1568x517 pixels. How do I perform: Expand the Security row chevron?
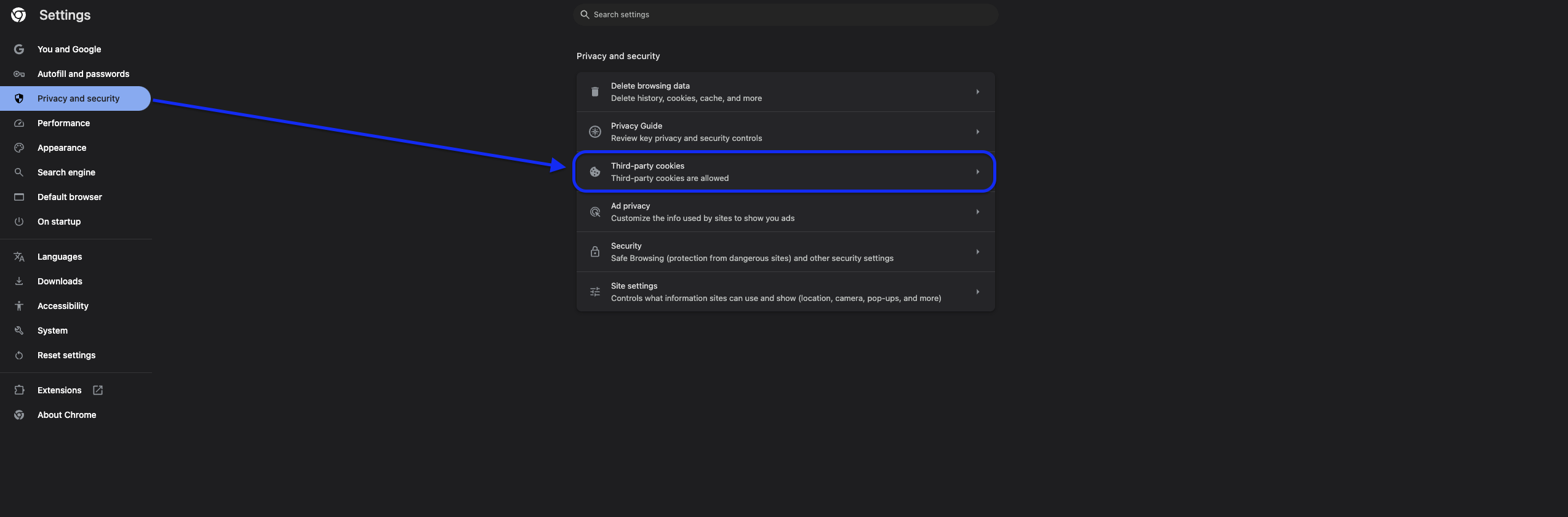click(x=977, y=252)
